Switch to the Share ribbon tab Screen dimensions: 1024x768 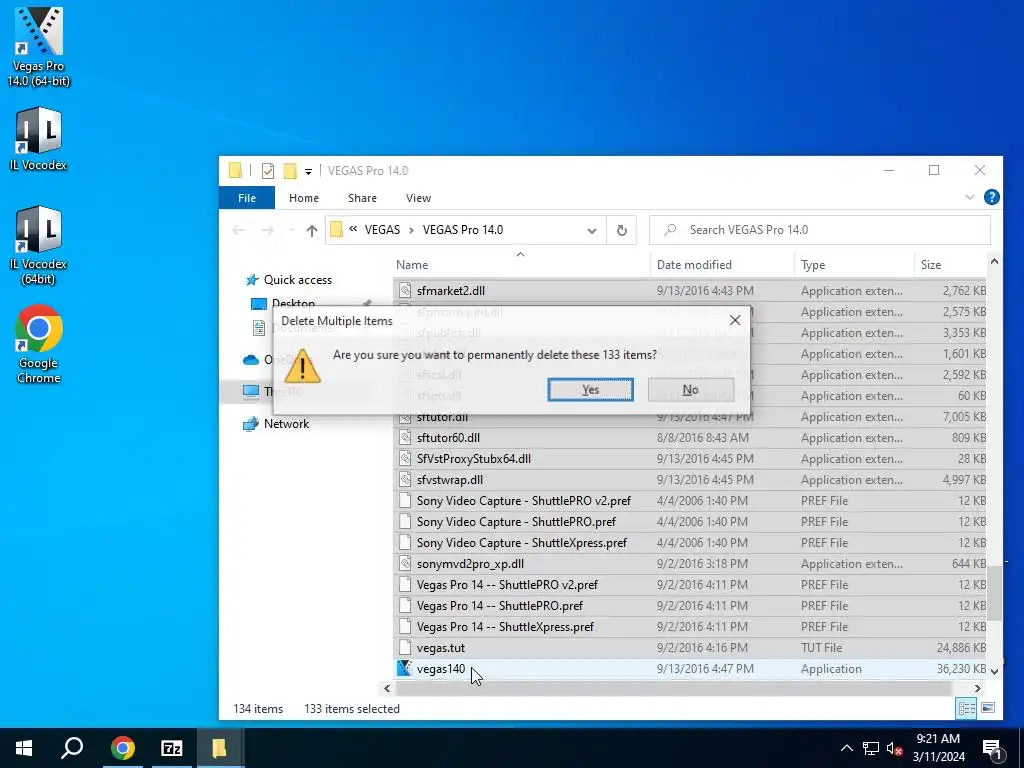362,198
